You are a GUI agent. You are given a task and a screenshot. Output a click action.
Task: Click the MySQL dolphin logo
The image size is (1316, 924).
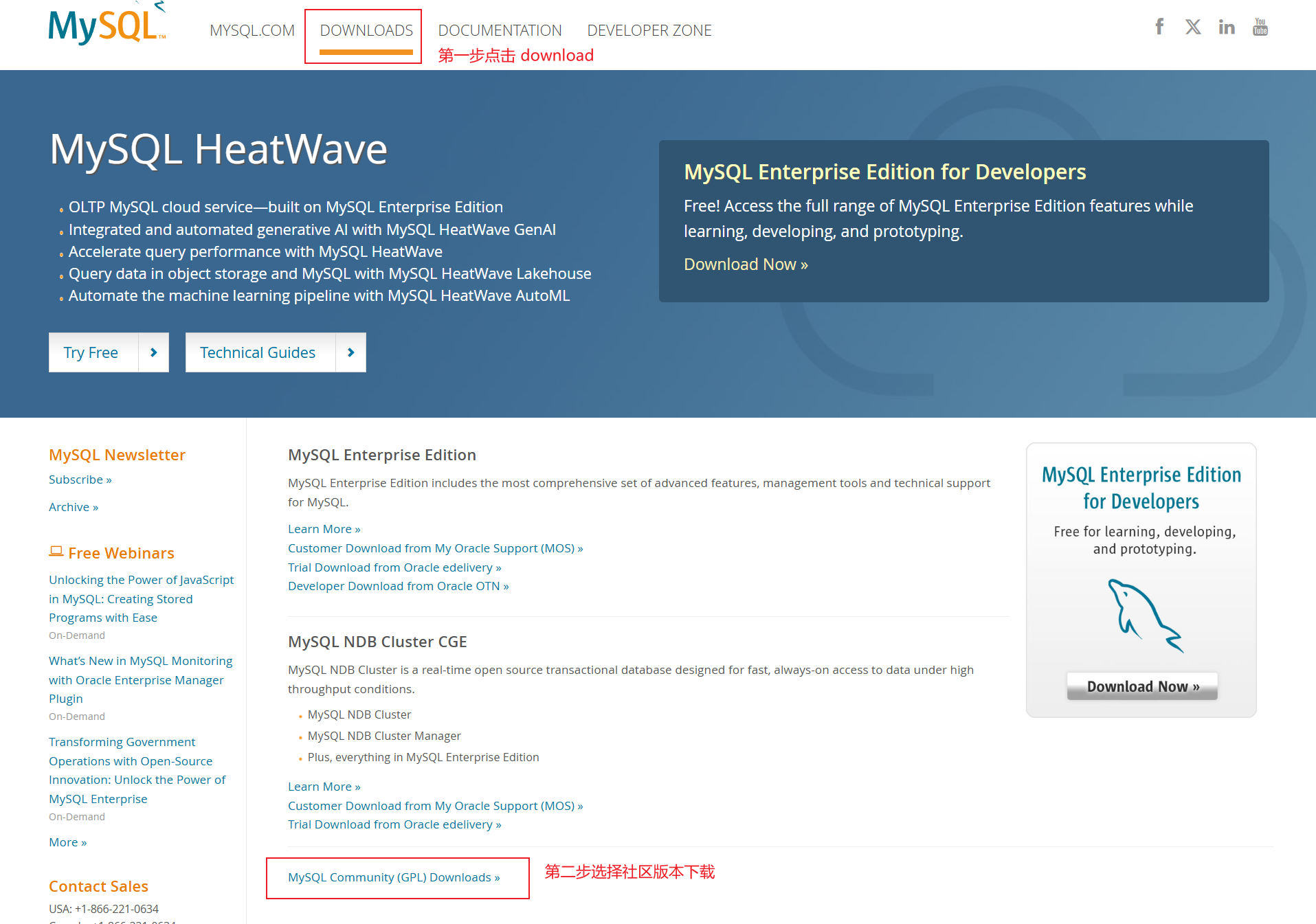point(107,25)
